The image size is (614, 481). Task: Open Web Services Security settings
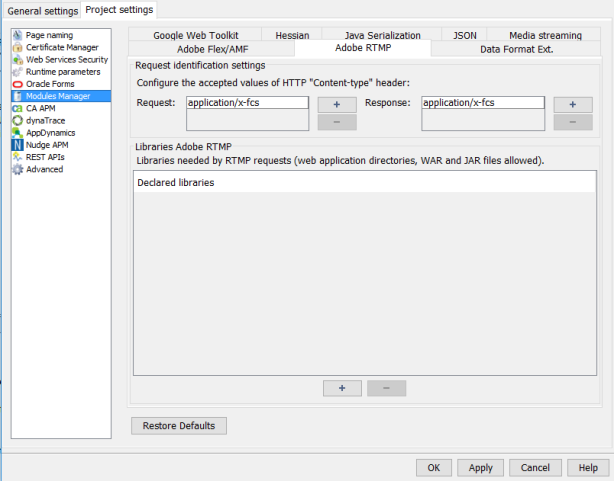[x=67, y=60]
